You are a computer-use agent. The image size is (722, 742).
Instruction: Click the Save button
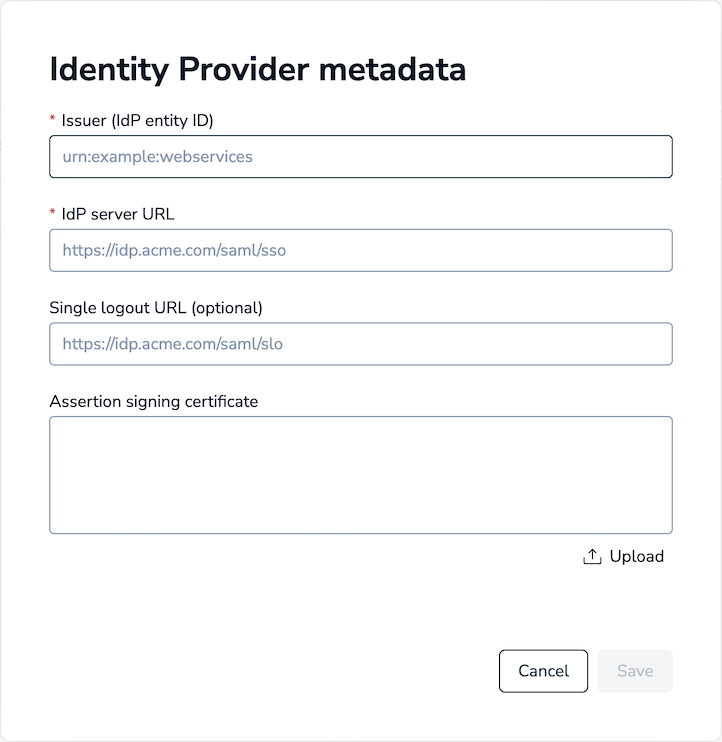tap(635, 671)
